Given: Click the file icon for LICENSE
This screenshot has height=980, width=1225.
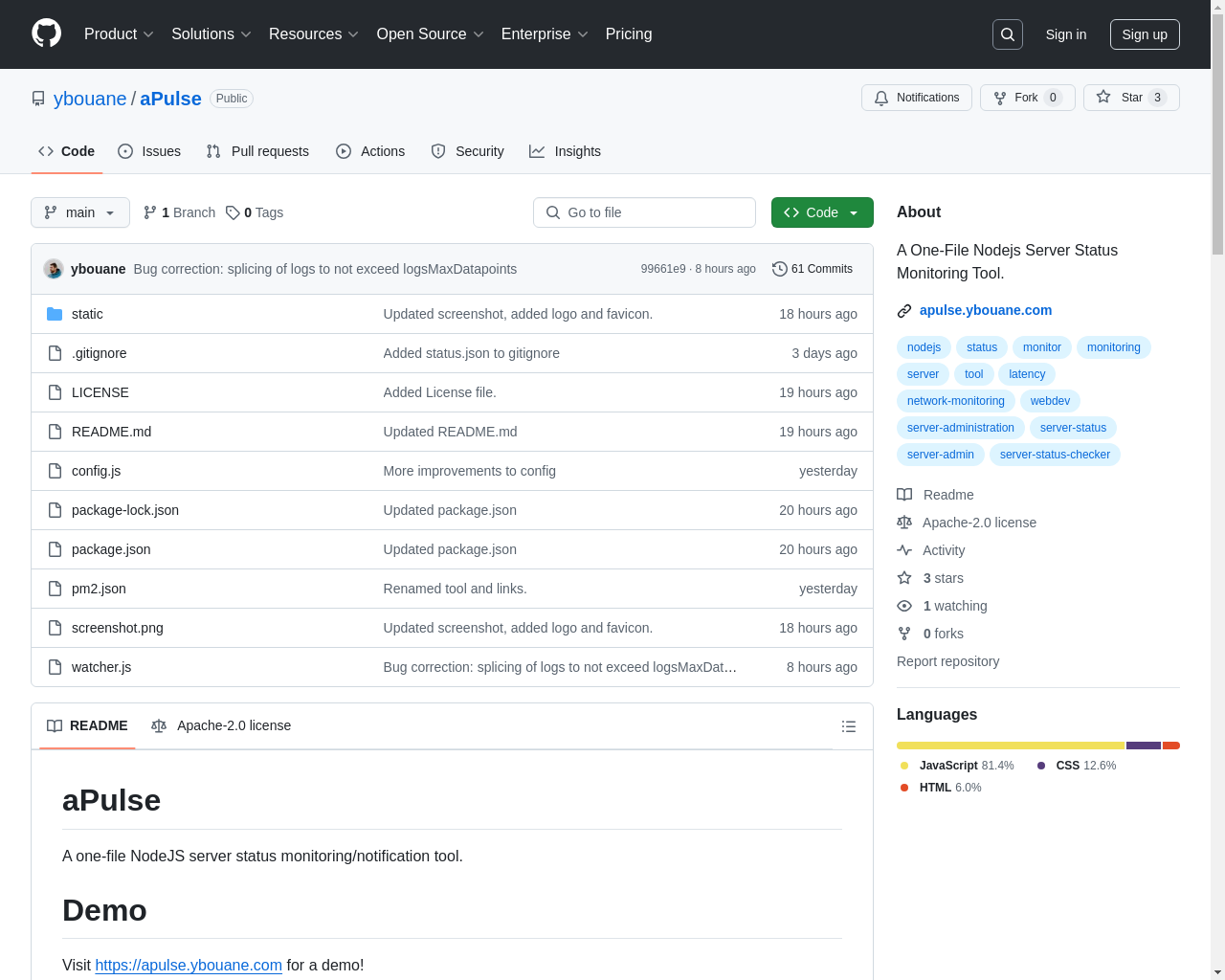Looking at the screenshot, I should [x=55, y=392].
